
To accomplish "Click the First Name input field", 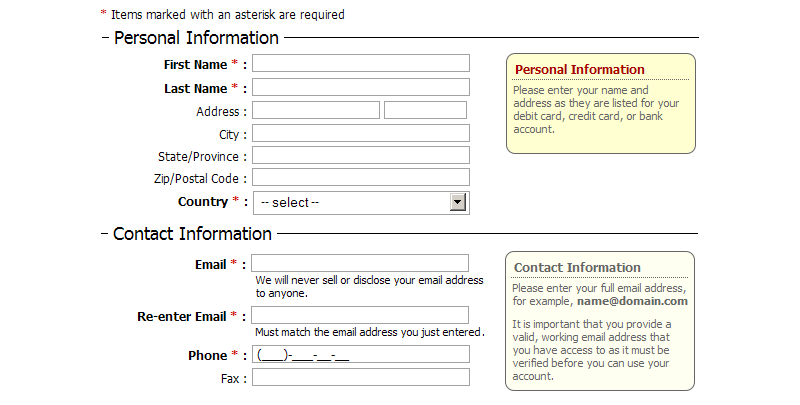I will 361,63.
